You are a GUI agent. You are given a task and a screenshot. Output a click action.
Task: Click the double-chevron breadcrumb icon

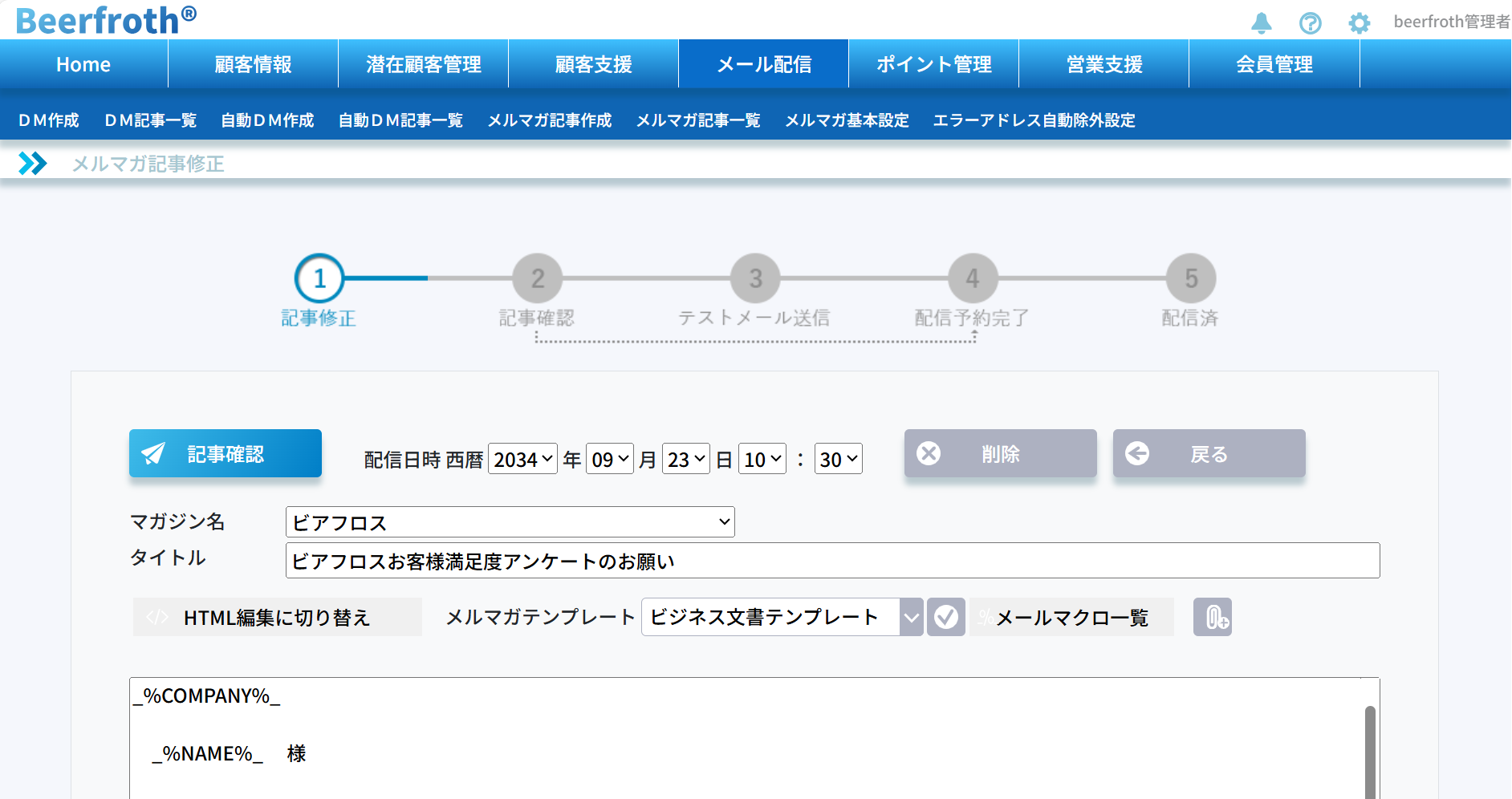click(32, 164)
